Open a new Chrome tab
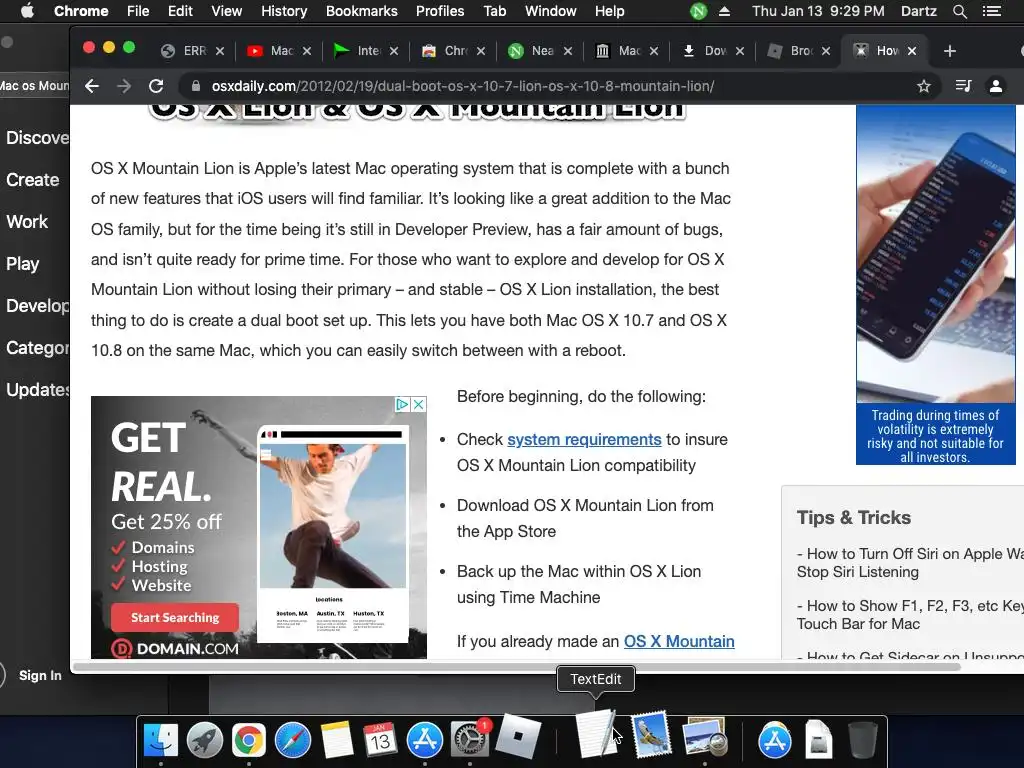Viewport: 1024px width, 768px height. (950, 51)
